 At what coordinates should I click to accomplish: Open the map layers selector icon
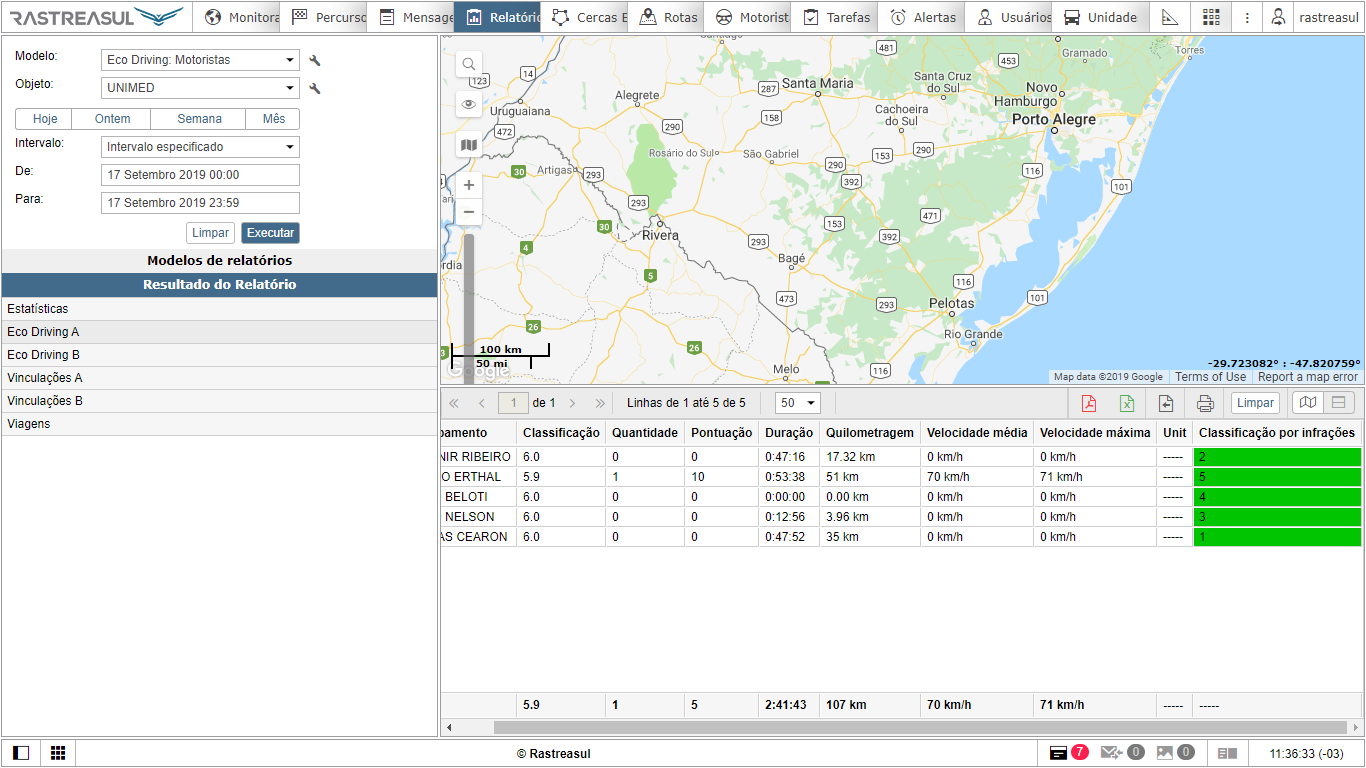[x=468, y=146]
